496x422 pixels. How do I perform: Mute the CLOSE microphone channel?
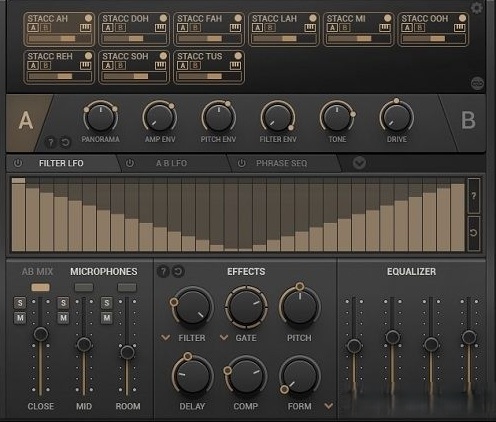[x=20, y=318]
